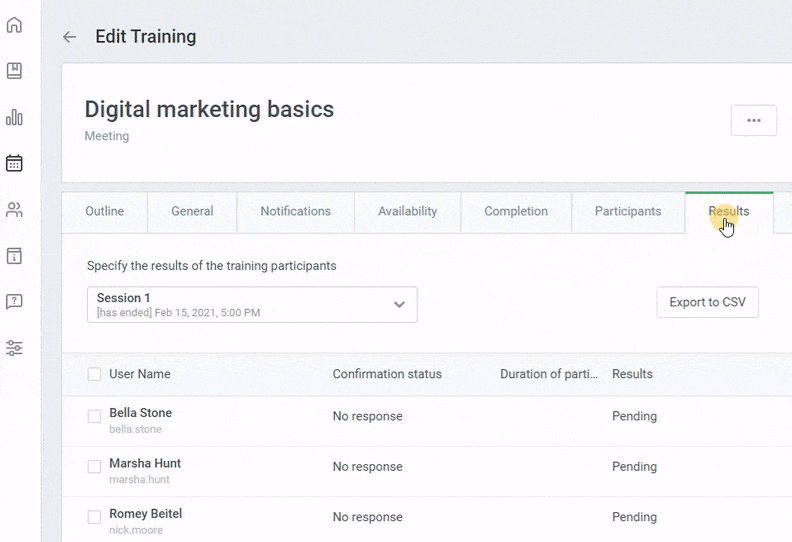Toggle the select-all checkbox beside User Name

point(94,374)
